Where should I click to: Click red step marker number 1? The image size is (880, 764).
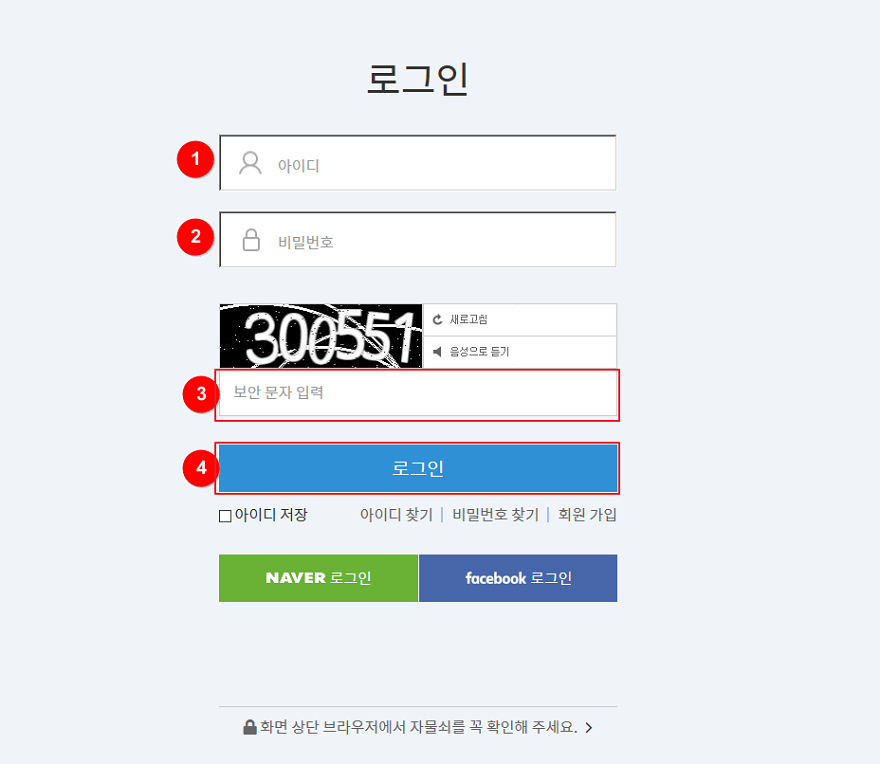[x=195, y=159]
